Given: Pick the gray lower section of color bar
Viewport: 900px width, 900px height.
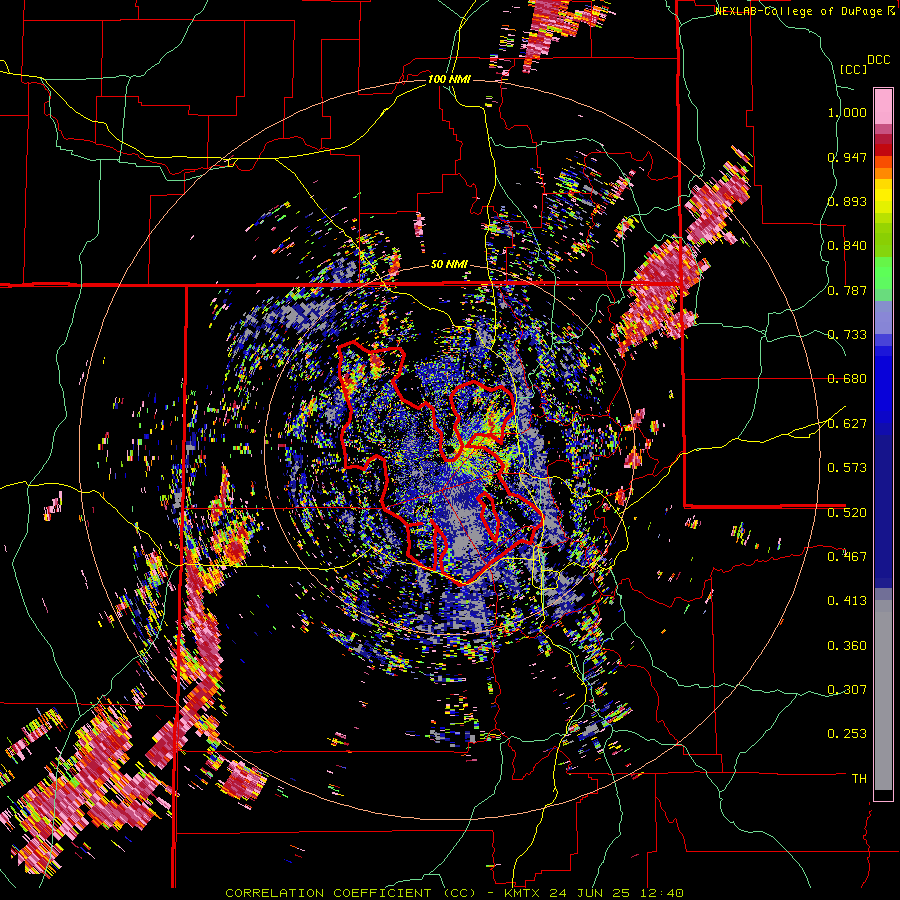Looking at the screenshot, I should click(883, 695).
